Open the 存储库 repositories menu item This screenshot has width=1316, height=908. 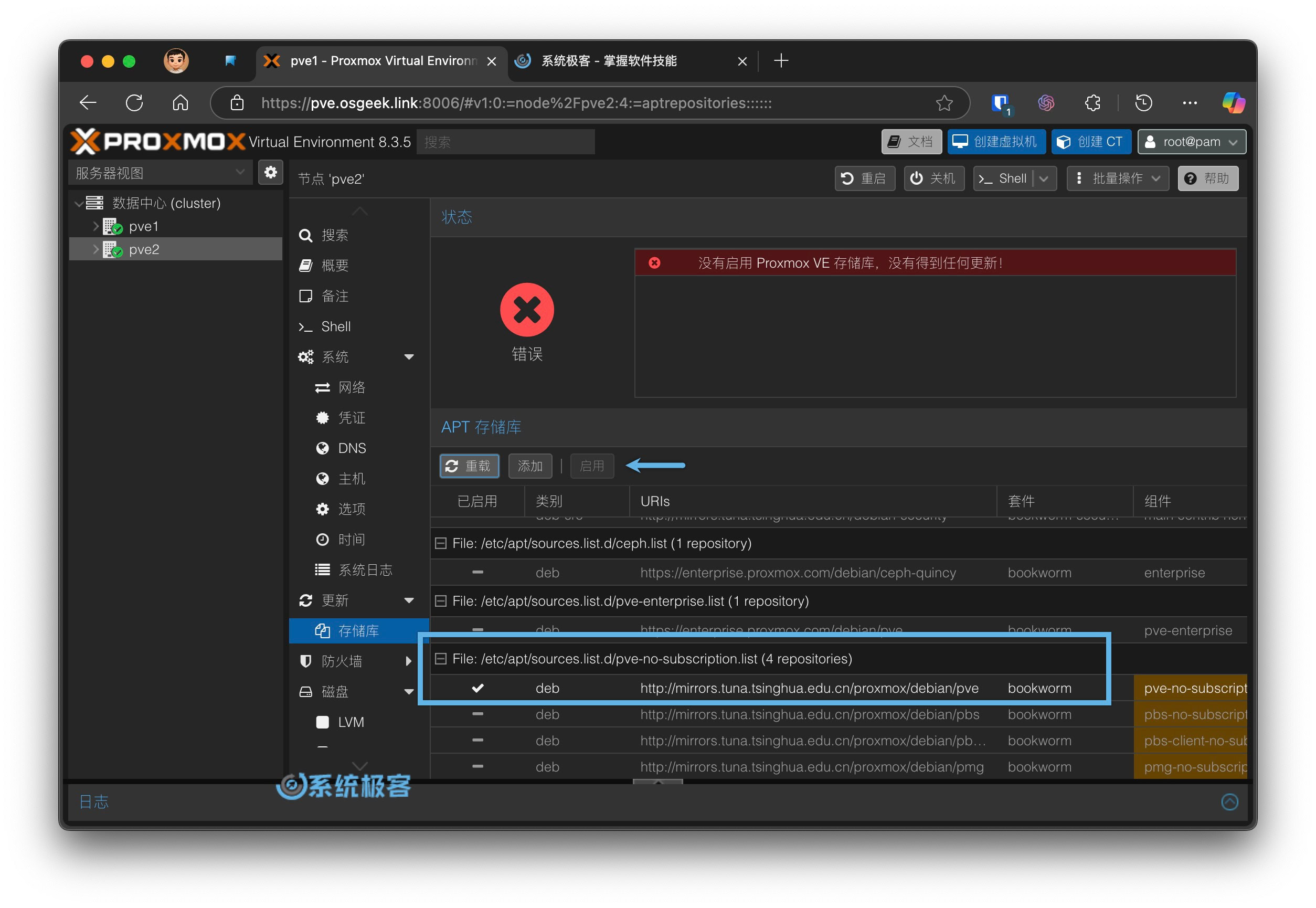(x=358, y=631)
